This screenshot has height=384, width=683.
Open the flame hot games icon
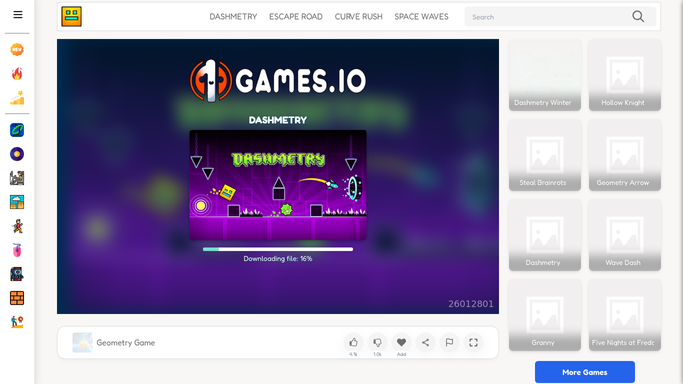pos(17,74)
